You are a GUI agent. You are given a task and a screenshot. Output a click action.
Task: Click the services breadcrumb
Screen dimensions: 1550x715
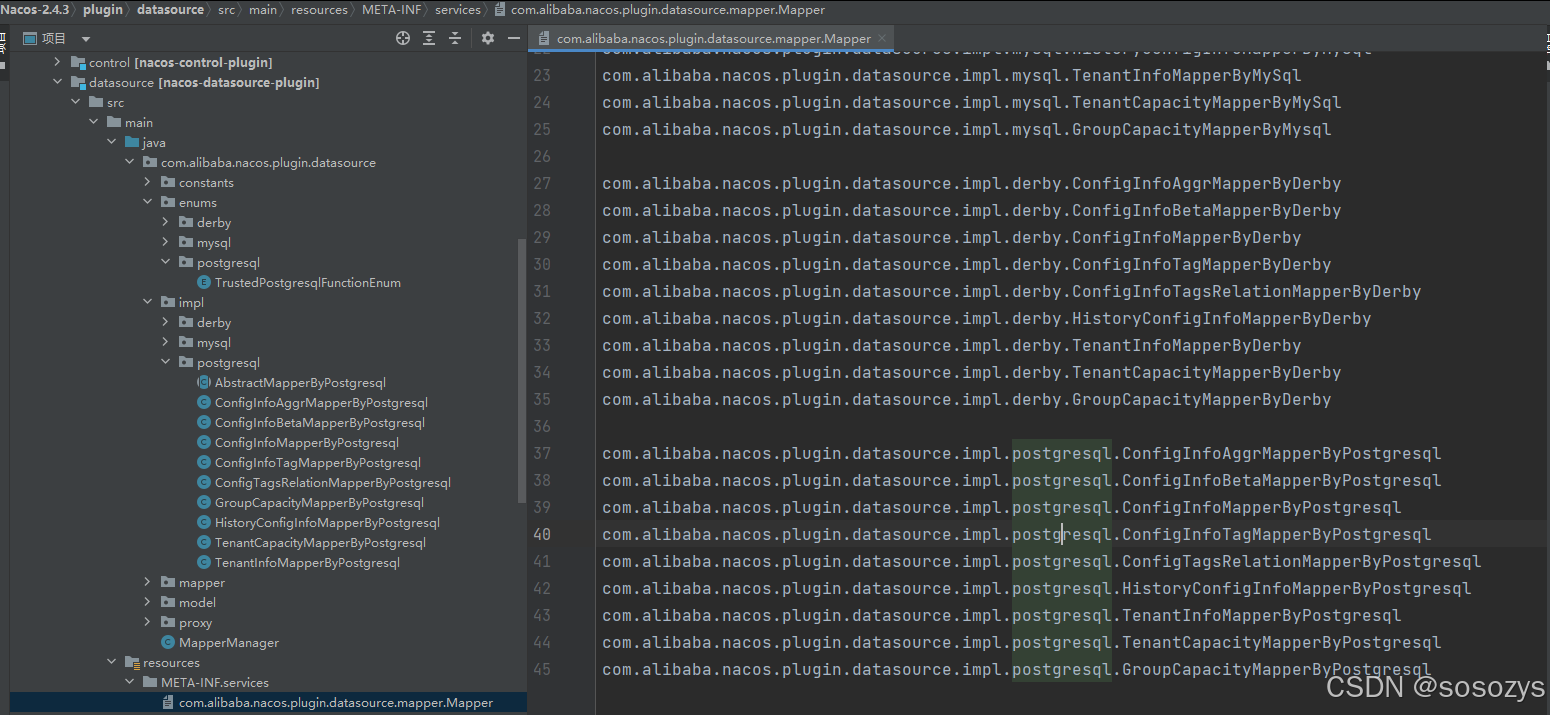click(458, 9)
